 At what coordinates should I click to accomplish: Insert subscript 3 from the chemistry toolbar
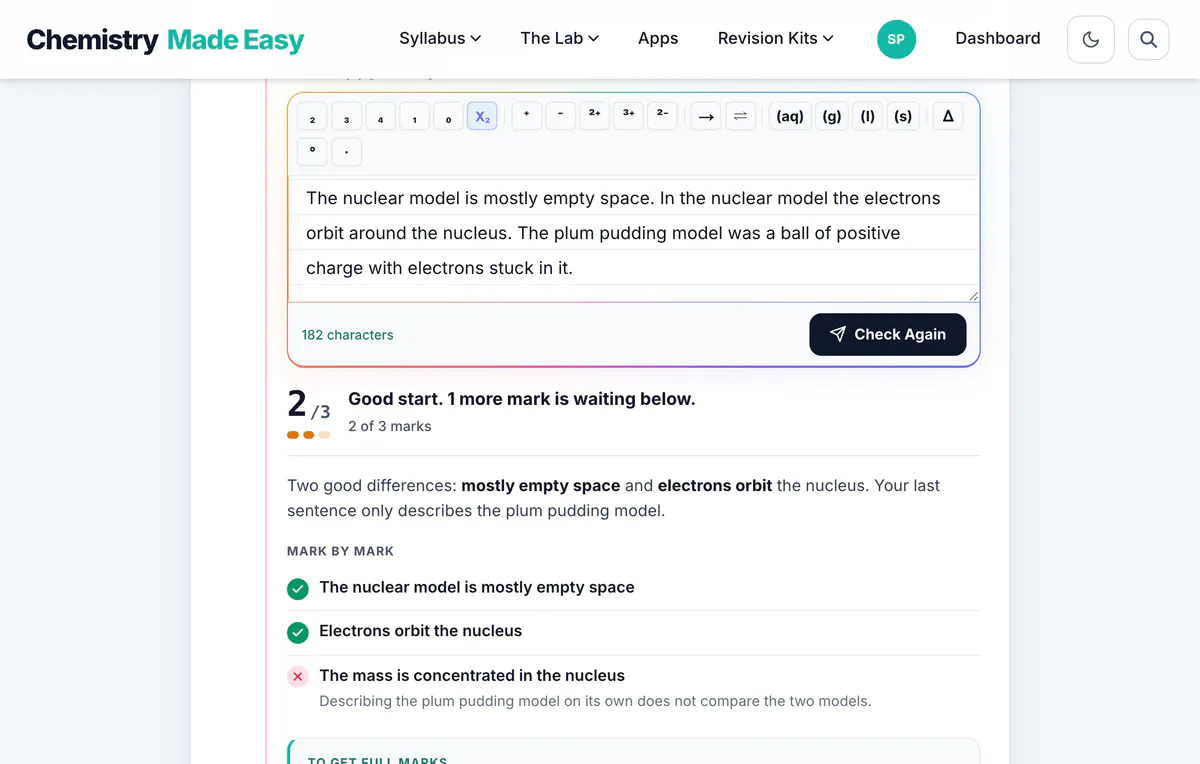(x=347, y=117)
